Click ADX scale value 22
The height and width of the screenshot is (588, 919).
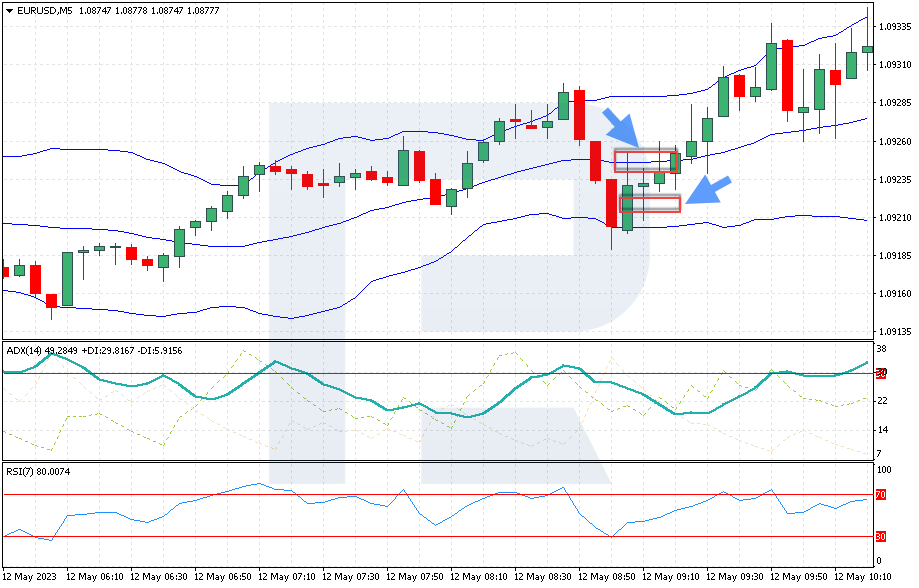pyautogui.click(x=882, y=401)
